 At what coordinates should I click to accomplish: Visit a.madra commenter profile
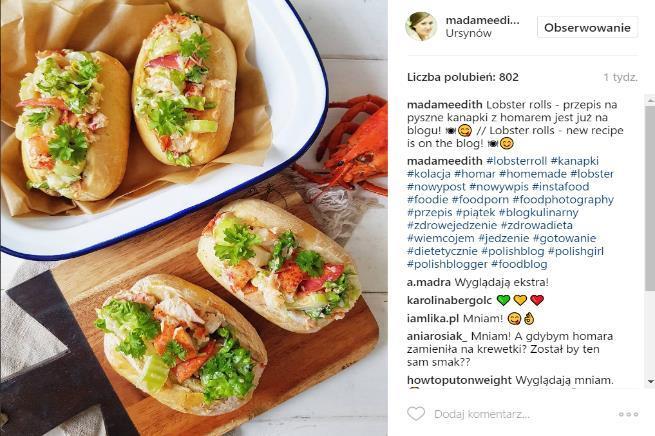429,282
